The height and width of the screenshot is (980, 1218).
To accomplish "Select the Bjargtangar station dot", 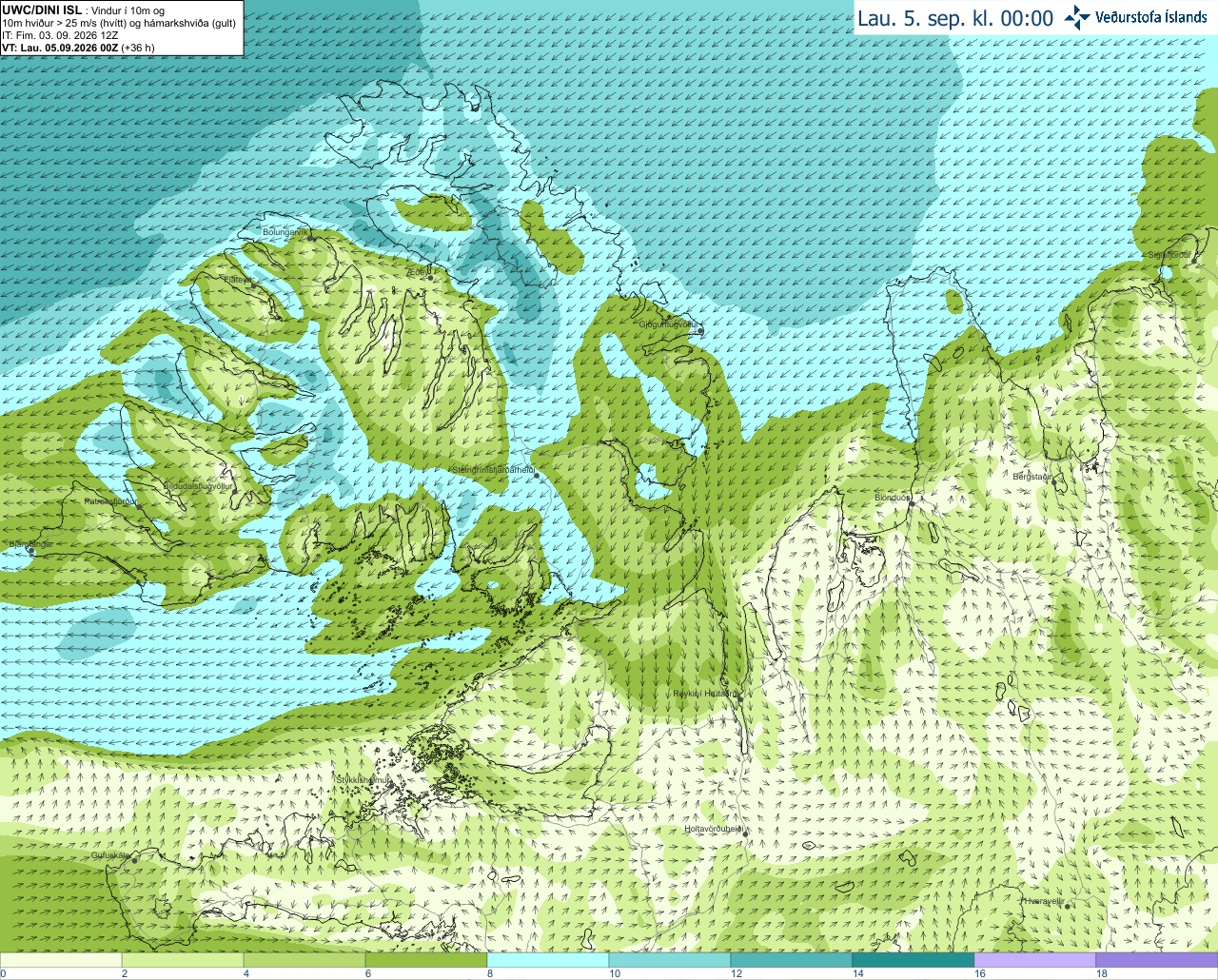I will (31, 550).
